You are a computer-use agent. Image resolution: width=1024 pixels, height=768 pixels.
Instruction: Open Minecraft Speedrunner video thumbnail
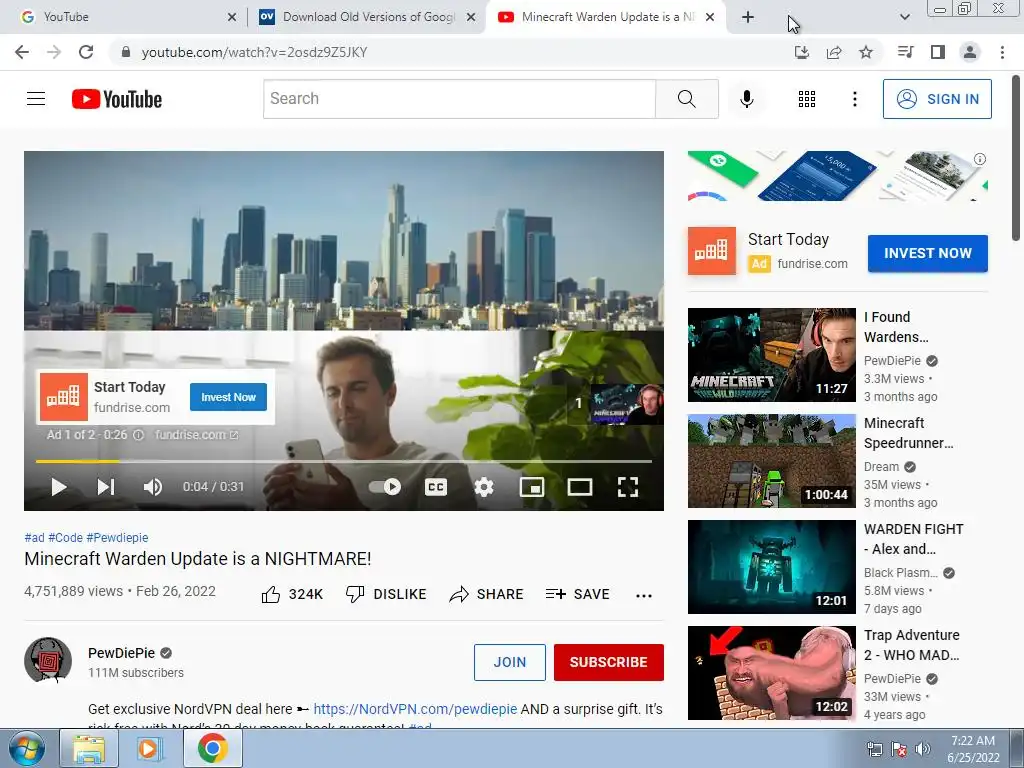tap(771, 461)
